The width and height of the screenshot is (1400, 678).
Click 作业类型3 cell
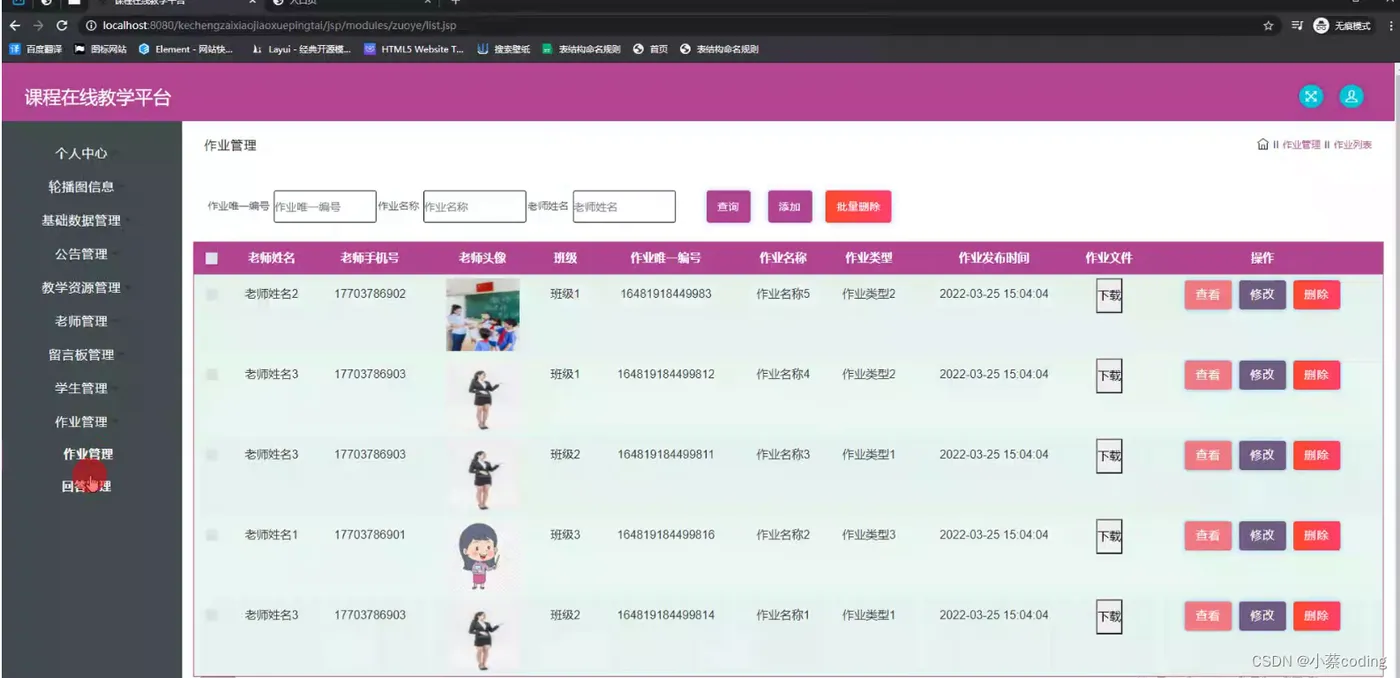[x=869, y=535]
